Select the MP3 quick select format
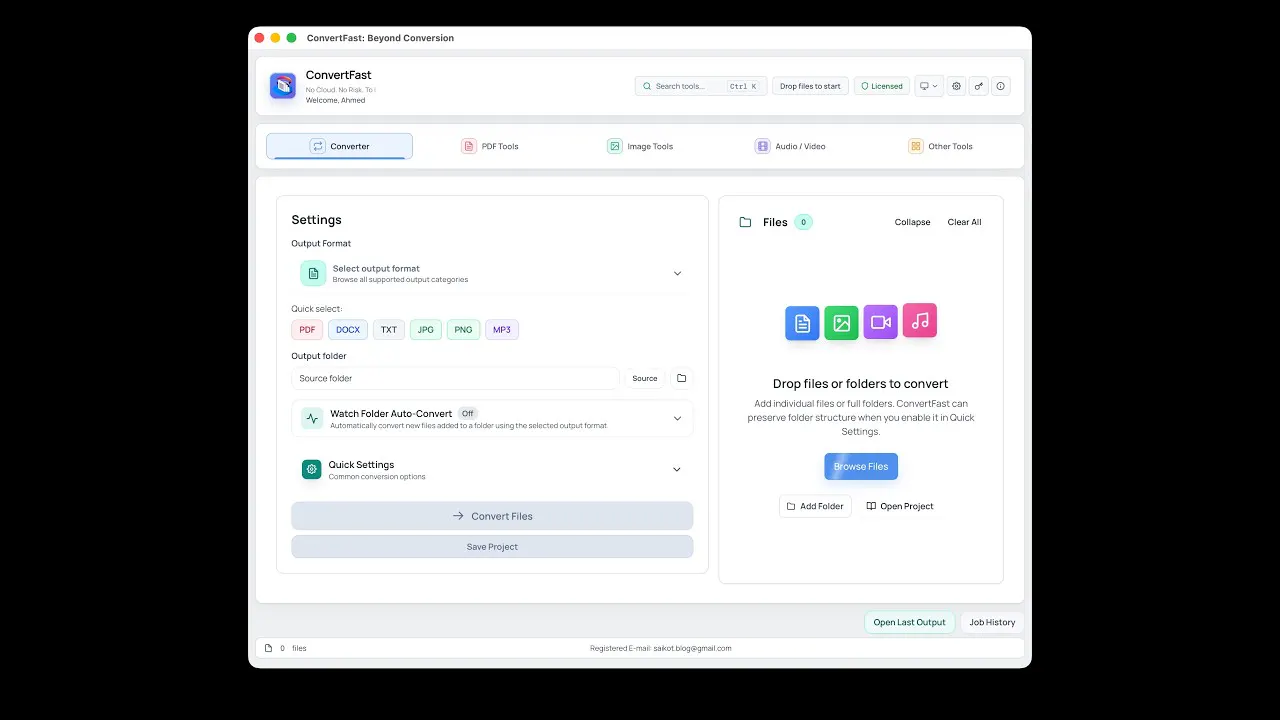The image size is (1280, 720). pos(502,330)
